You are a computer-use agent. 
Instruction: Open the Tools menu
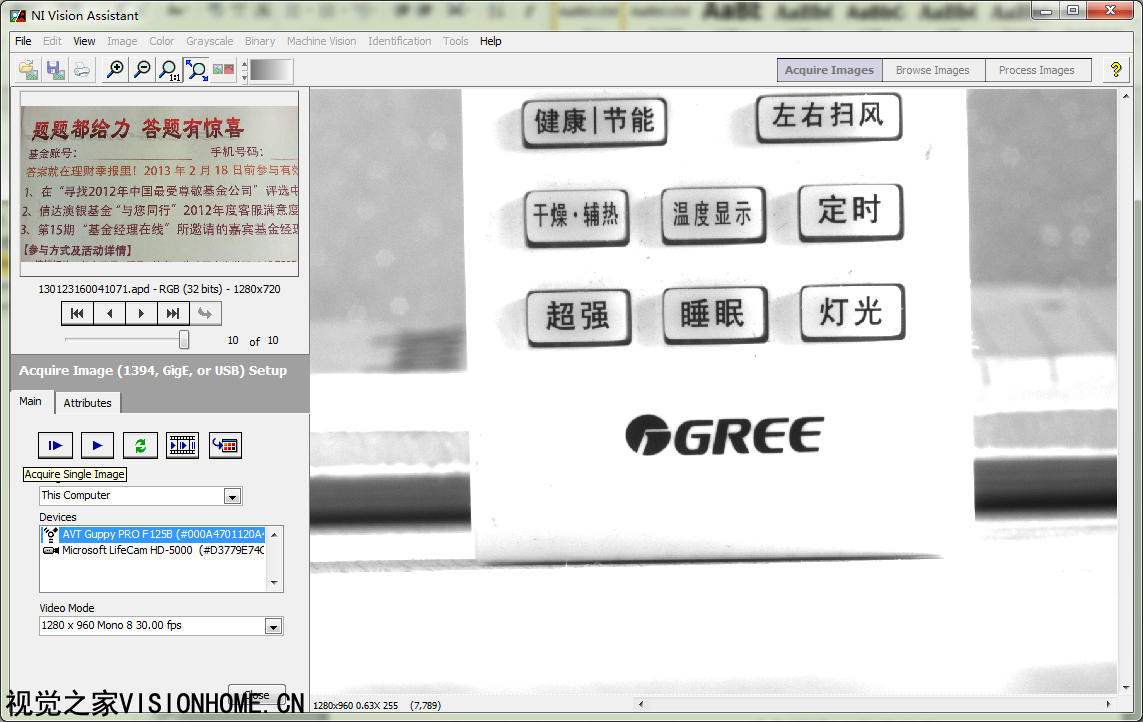456,41
